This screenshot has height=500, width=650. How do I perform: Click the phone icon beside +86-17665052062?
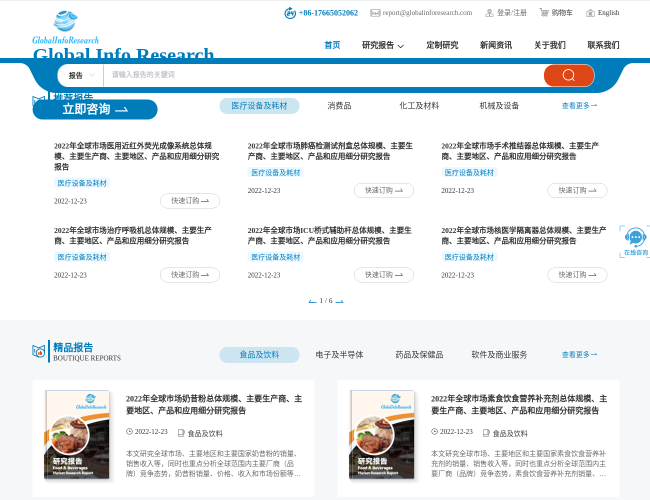click(290, 13)
